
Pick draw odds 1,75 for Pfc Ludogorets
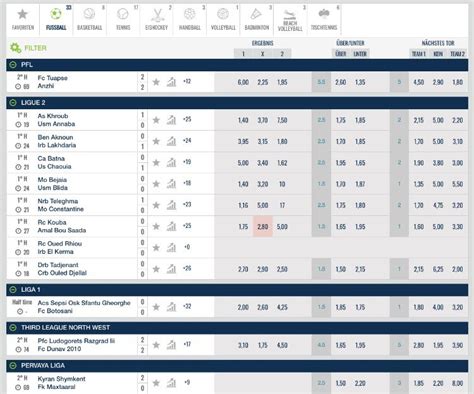pyautogui.click(x=263, y=345)
